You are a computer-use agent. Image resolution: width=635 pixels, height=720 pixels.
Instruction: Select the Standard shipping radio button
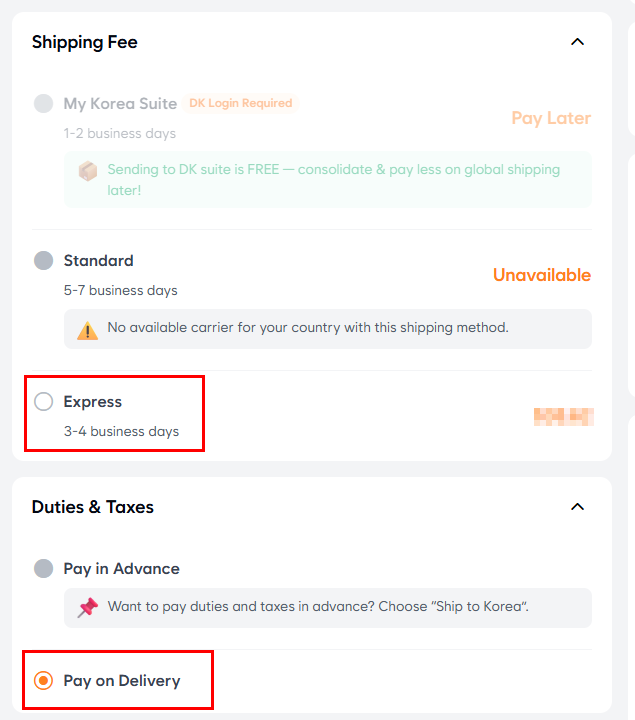[44, 260]
